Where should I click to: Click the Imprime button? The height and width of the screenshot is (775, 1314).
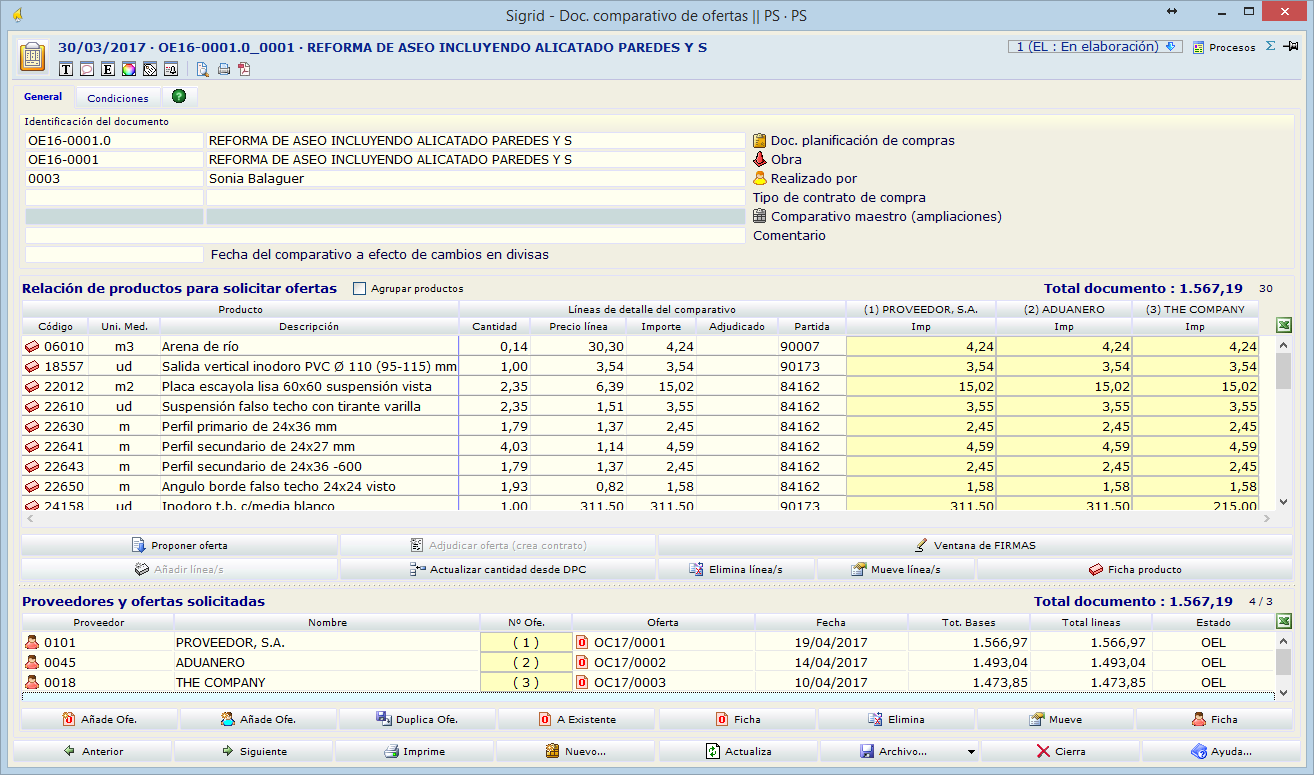pyautogui.click(x=415, y=751)
